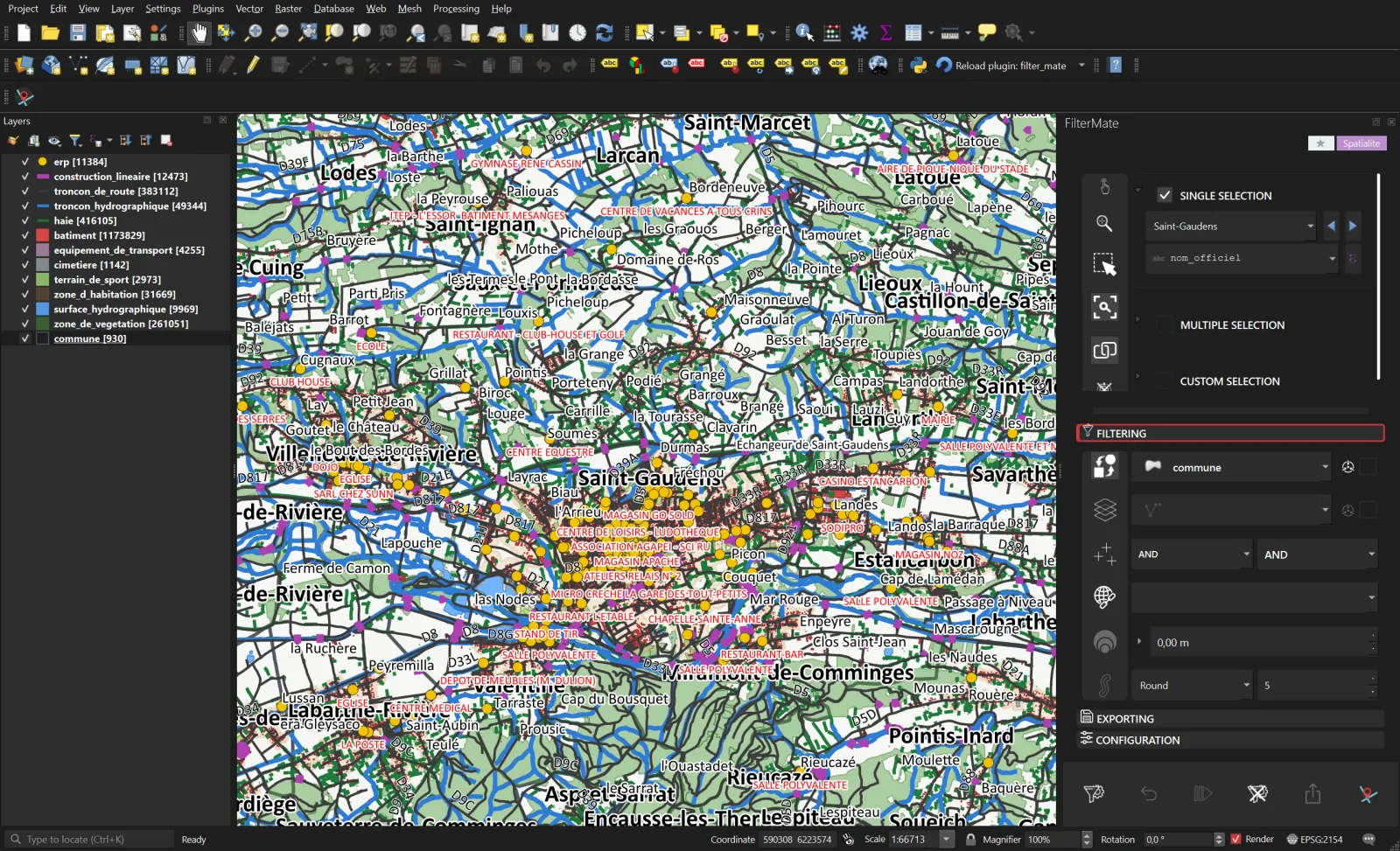Click the FilterMate export share icon
The image size is (1400, 851).
tap(1312, 794)
